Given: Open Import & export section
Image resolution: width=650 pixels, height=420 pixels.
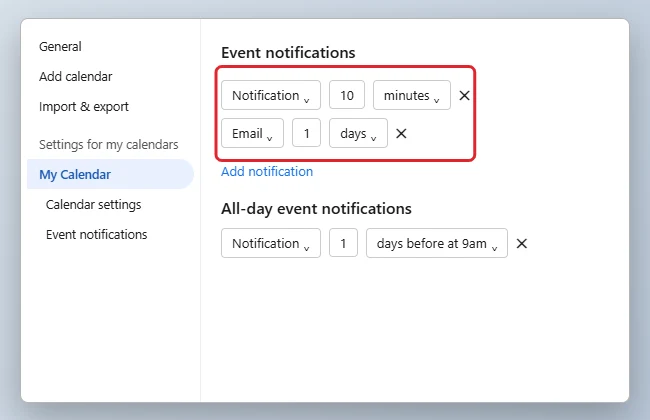Looking at the screenshot, I should [x=84, y=107].
